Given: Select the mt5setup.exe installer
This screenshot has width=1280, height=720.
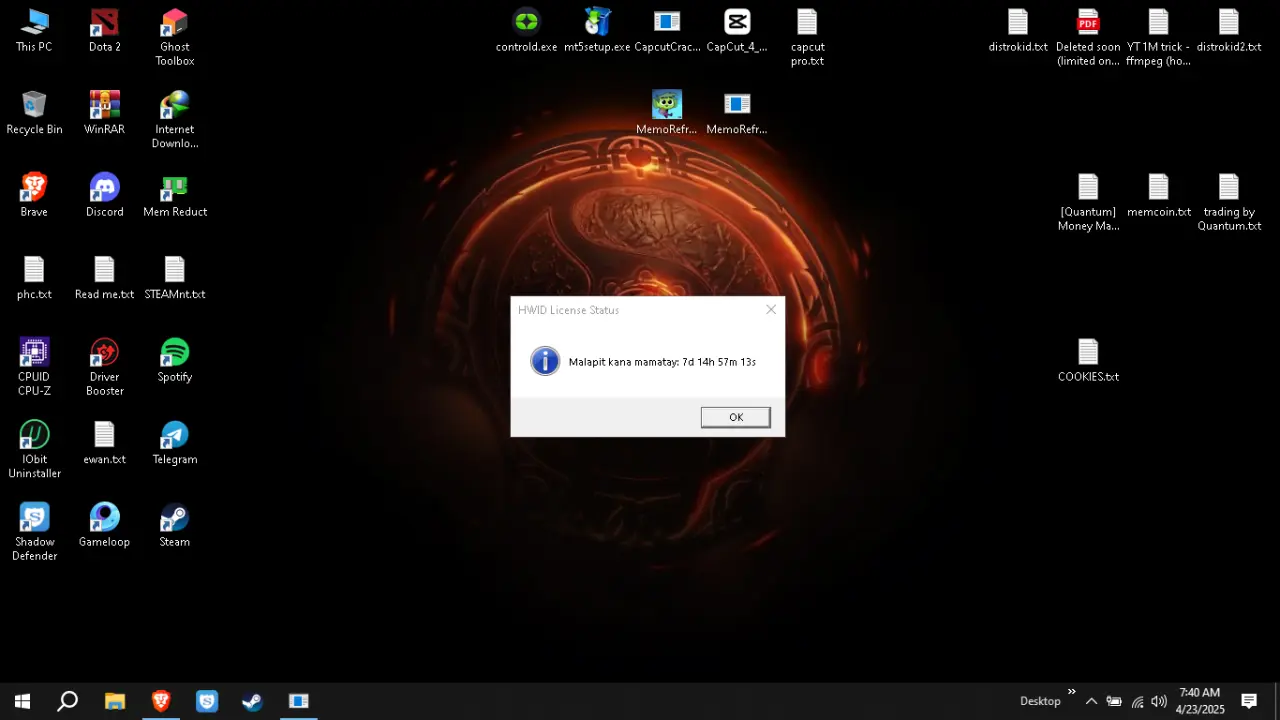Looking at the screenshot, I should [597, 31].
